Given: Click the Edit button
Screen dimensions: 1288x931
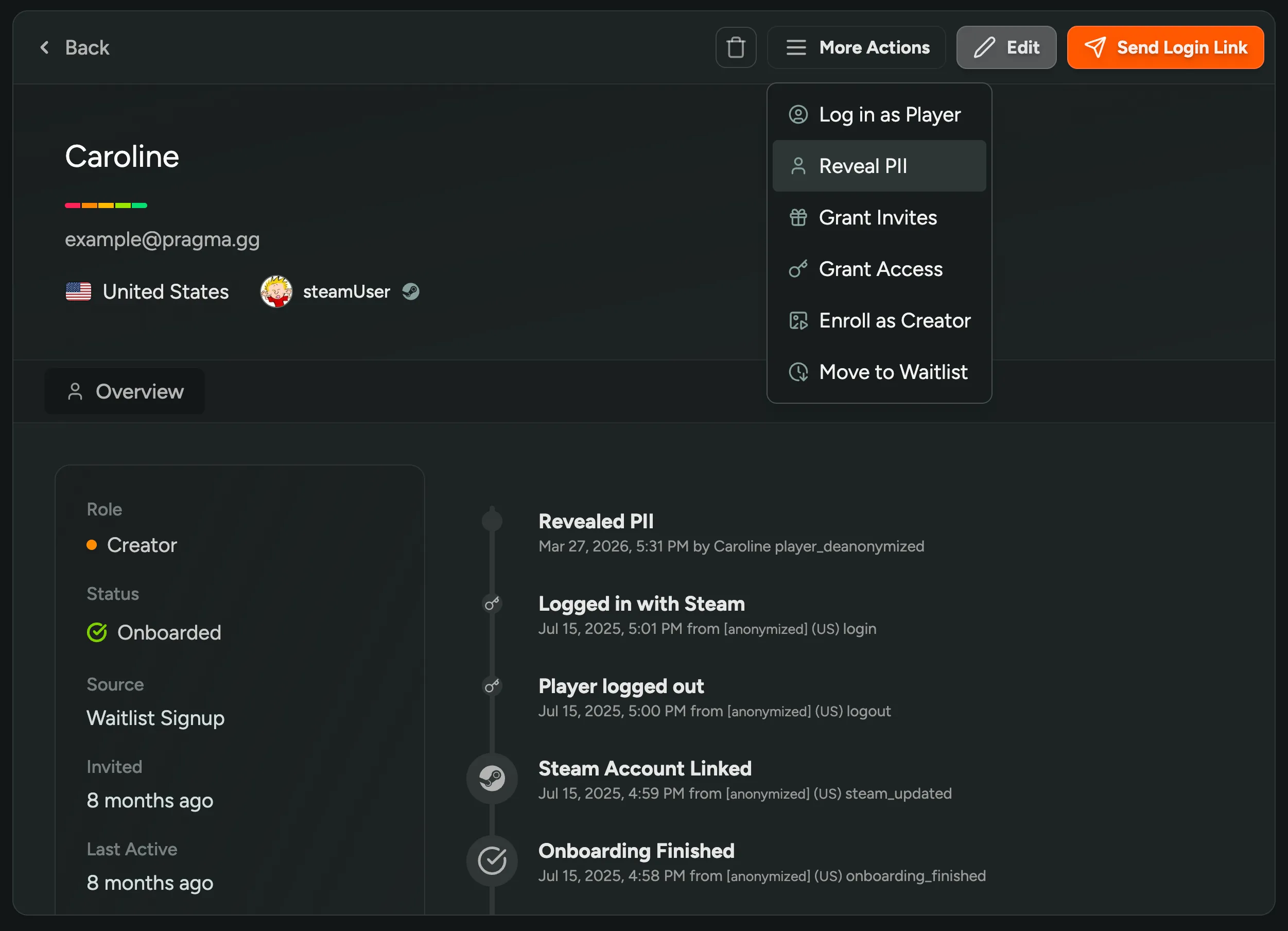Looking at the screenshot, I should (x=1006, y=48).
